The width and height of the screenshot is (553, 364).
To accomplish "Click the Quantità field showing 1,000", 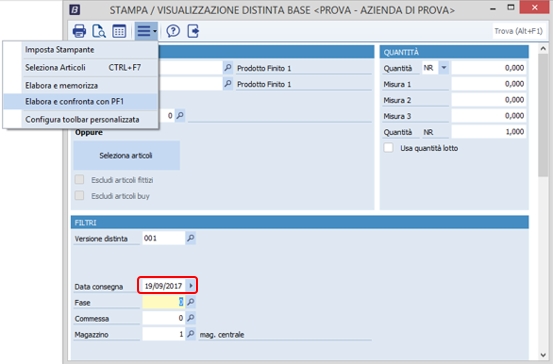I will click(x=489, y=132).
